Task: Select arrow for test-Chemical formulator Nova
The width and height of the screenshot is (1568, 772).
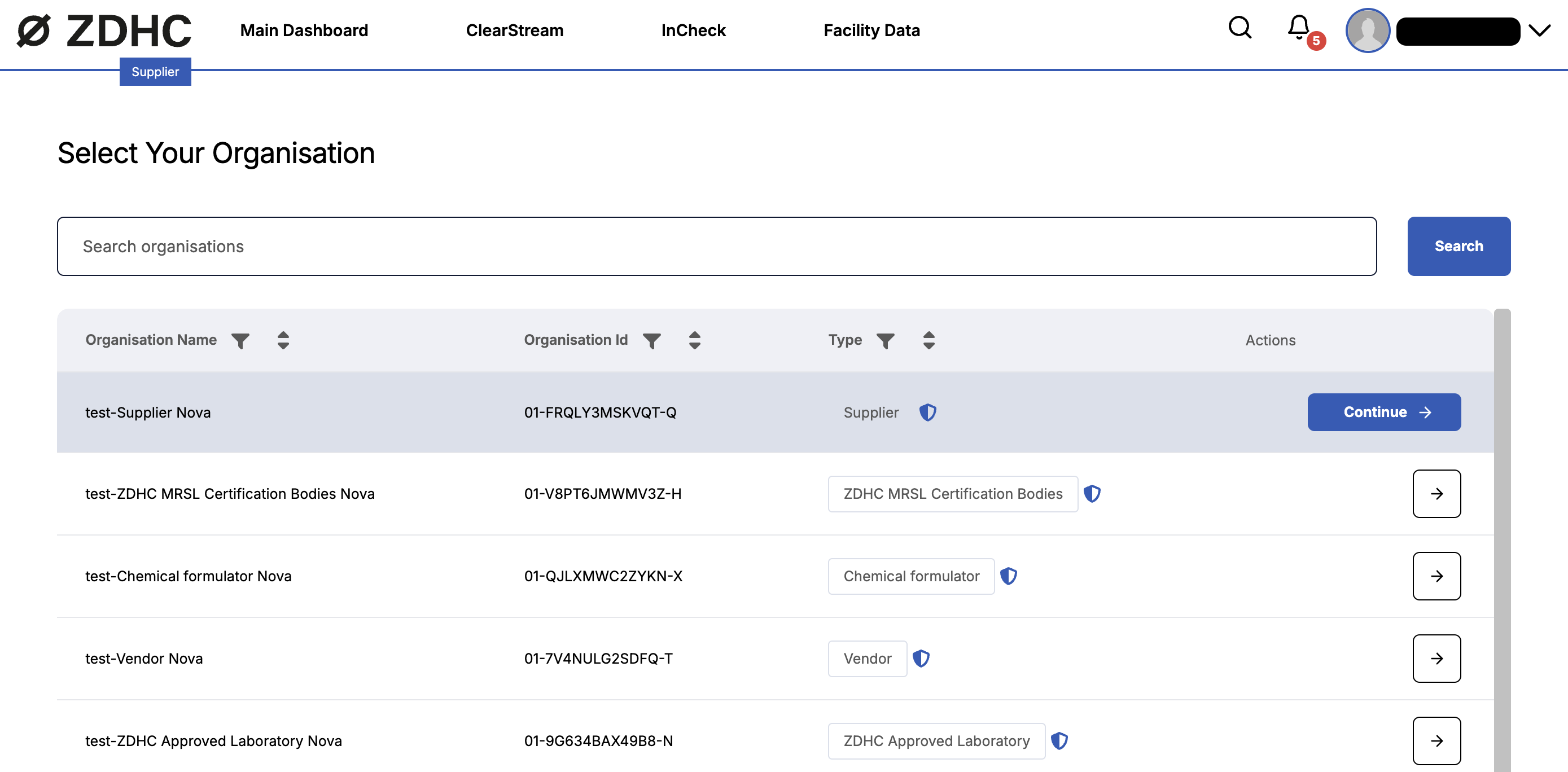Action: pyautogui.click(x=1436, y=576)
